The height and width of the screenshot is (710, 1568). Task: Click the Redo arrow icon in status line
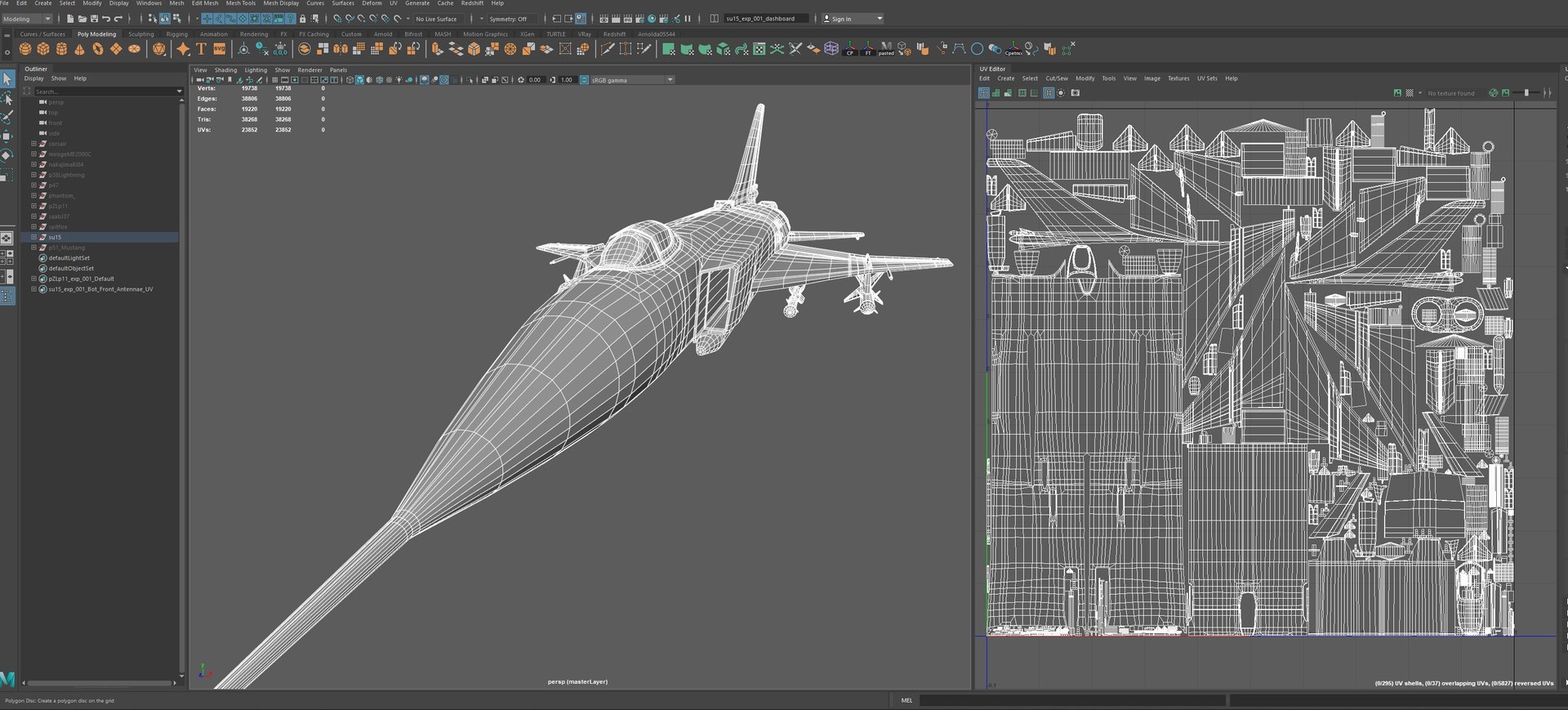click(118, 19)
